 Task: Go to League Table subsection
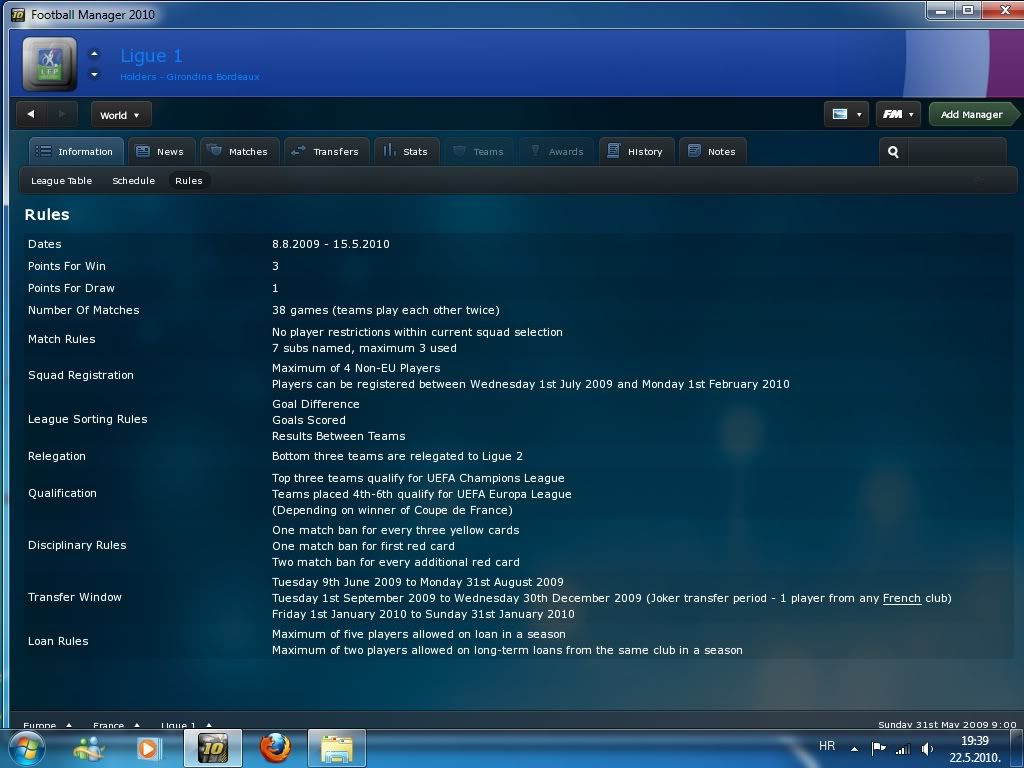click(x=61, y=181)
